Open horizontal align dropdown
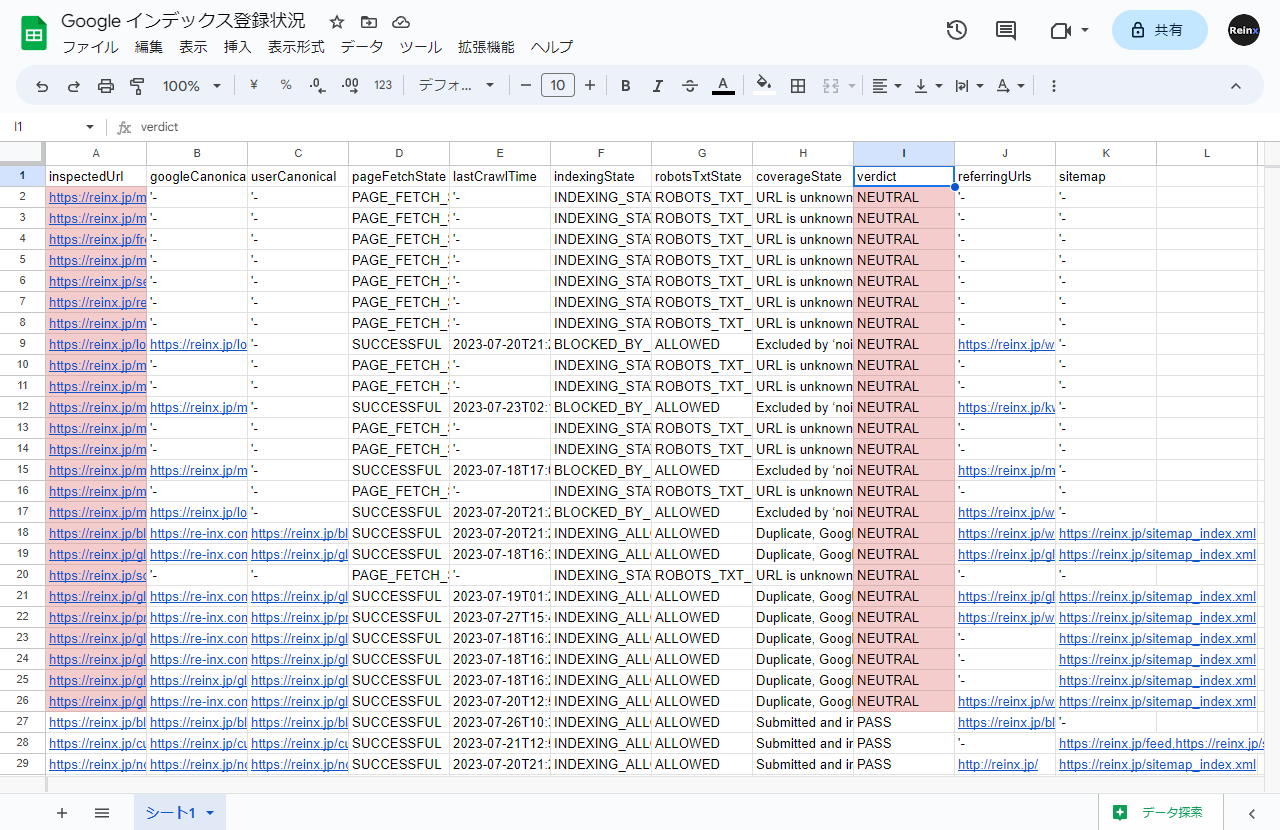1280x830 pixels. click(x=887, y=86)
